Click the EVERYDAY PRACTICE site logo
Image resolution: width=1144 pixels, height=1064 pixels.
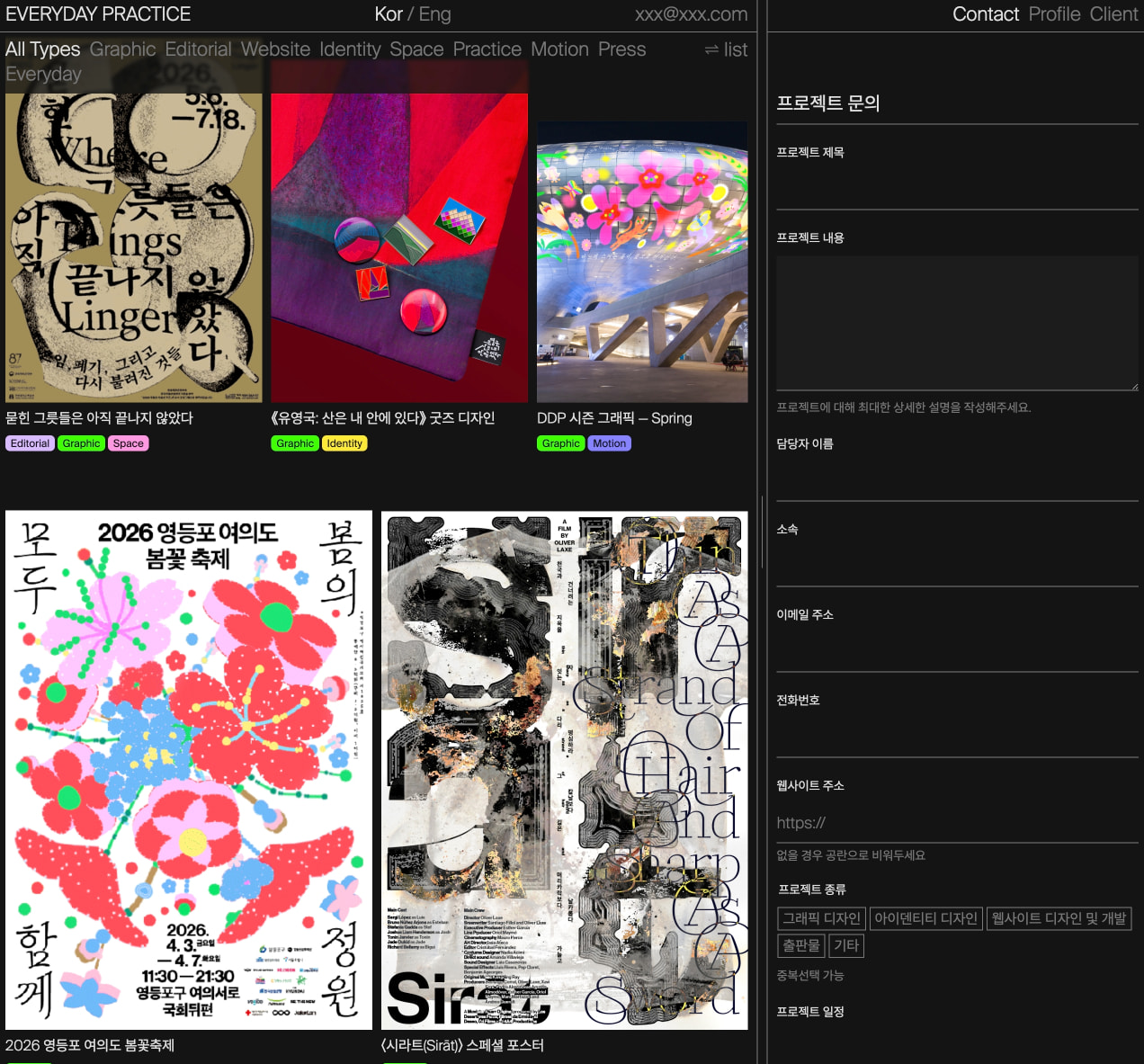point(98,14)
